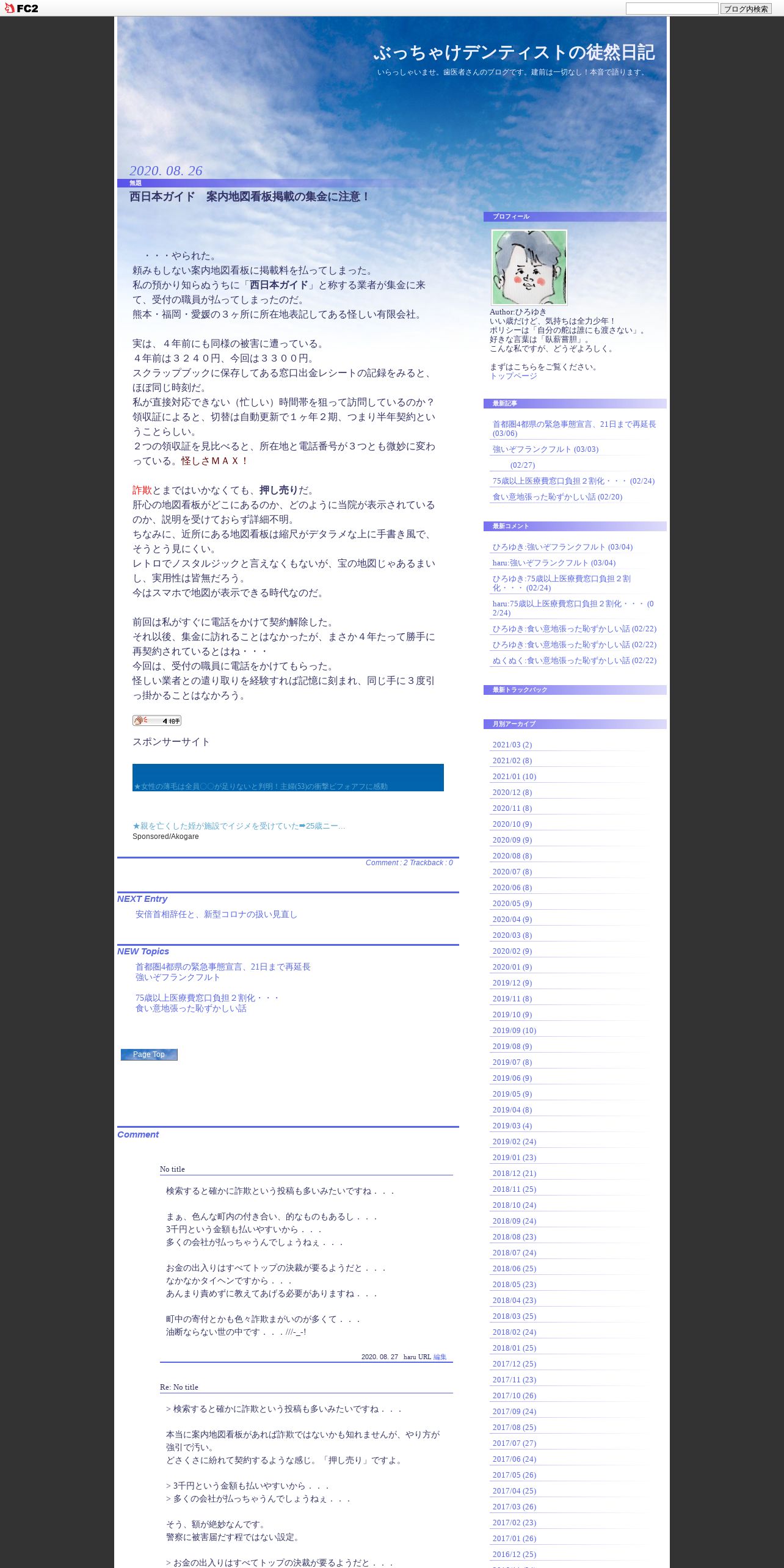Open monthly archive 2021/03 (2)
This screenshot has width=784, height=1568.
coord(512,745)
